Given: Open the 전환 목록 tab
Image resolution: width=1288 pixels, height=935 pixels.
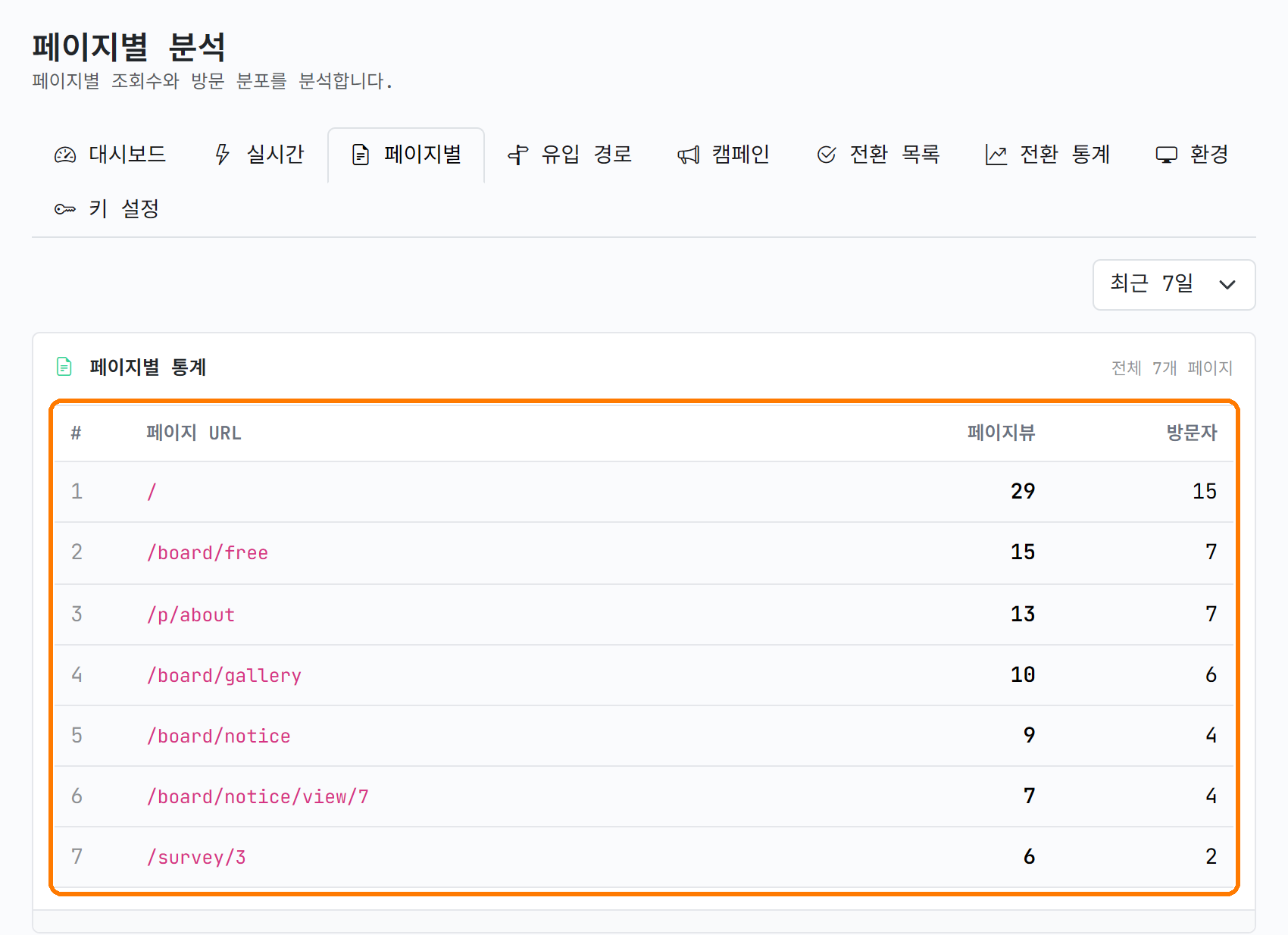Looking at the screenshot, I should [879, 155].
